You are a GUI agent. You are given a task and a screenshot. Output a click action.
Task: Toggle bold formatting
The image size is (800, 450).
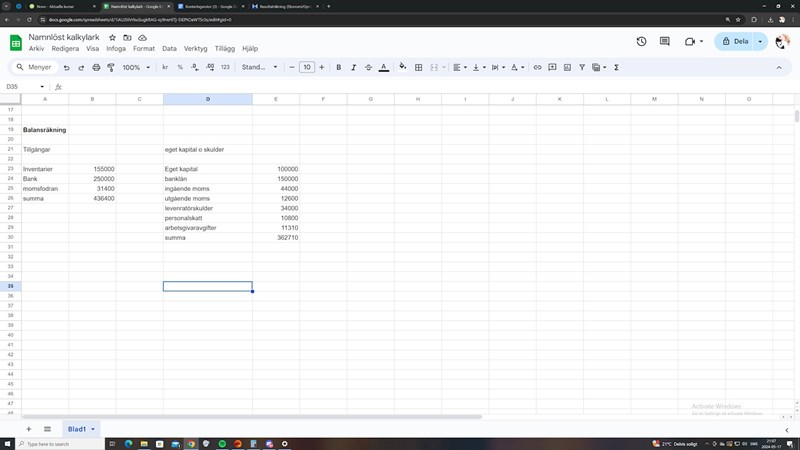pyautogui.click(x=339, y=68)
